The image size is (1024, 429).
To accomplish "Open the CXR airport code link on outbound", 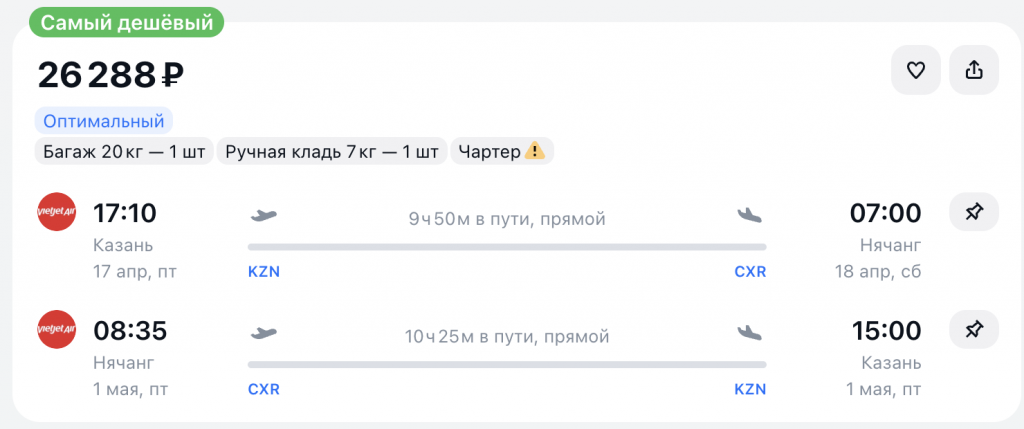I will tap(750, 271).
